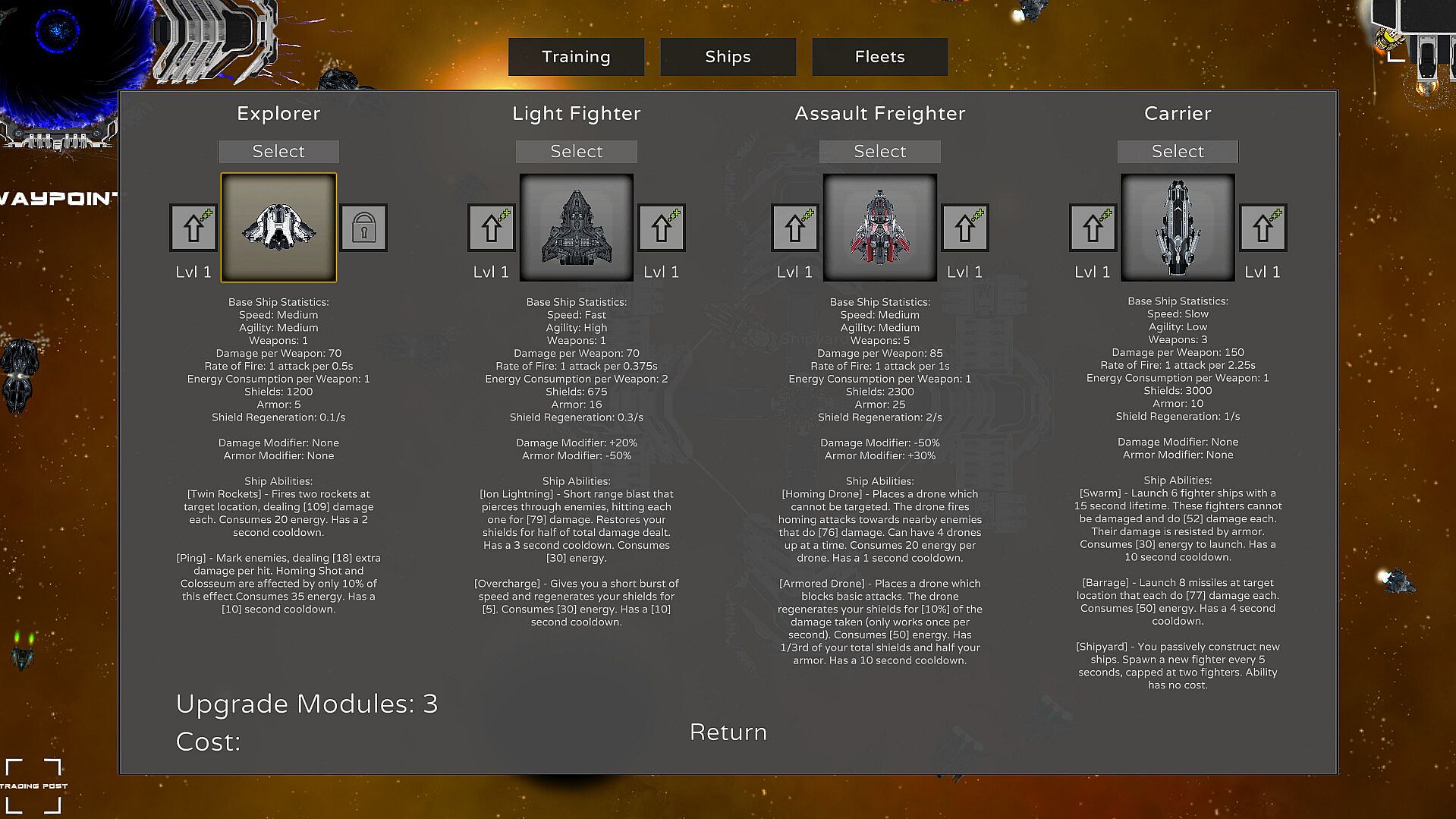Click Assault Freighter 'Armor Modifier: +30%' text
1456x819 pixels.
(x=880, y=455)
